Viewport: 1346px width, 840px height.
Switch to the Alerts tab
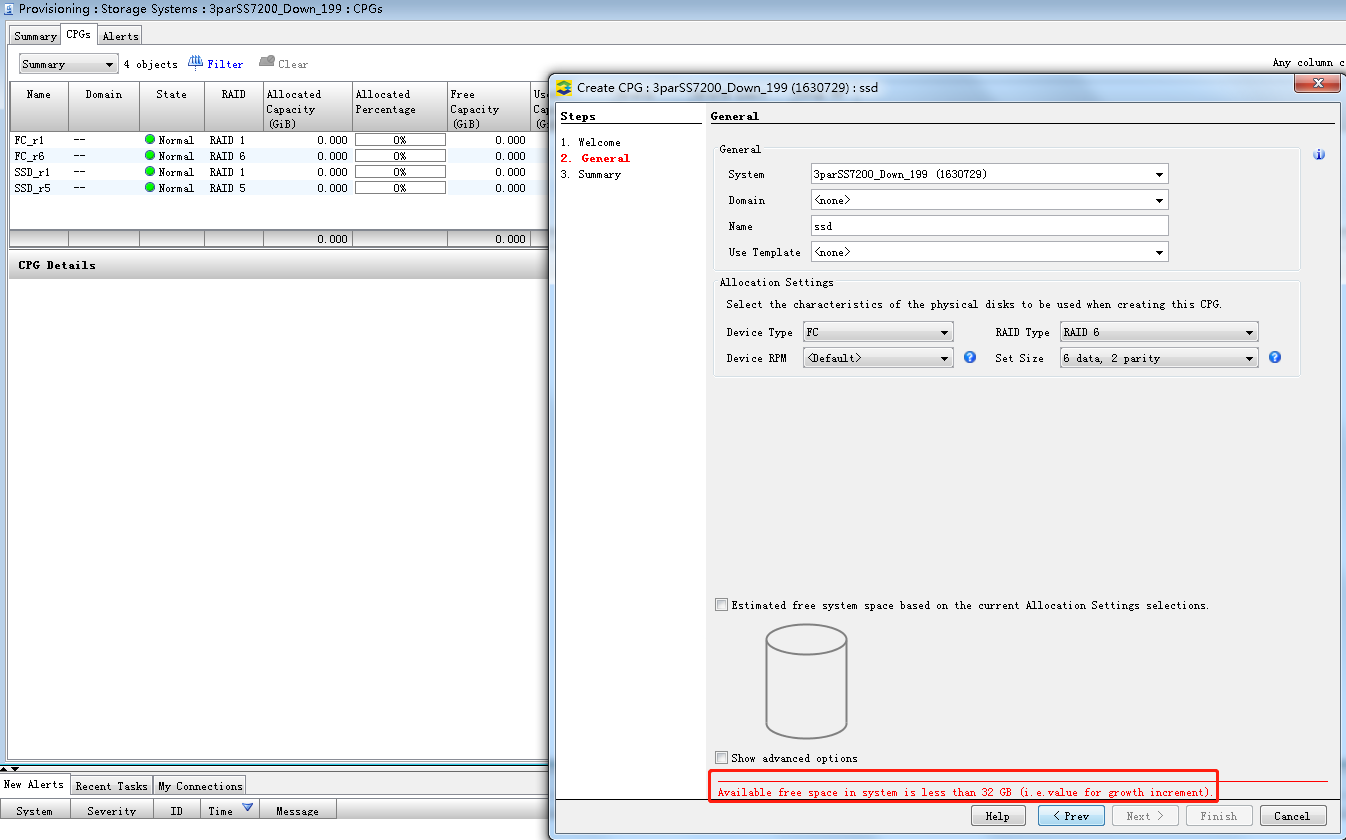pyautogui.click(x=120, y=36)
